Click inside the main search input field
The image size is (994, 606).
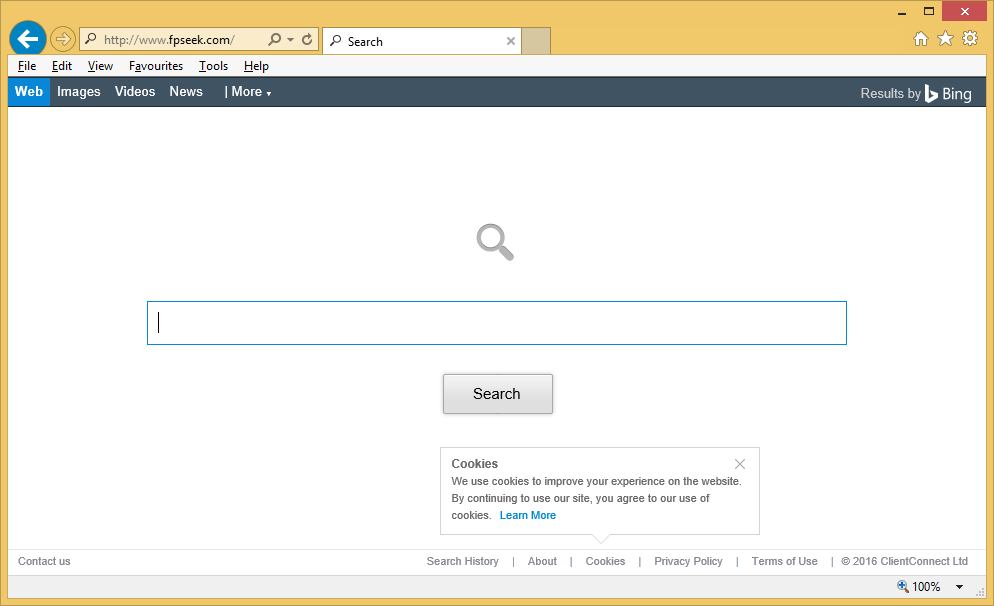pos(497,323)
